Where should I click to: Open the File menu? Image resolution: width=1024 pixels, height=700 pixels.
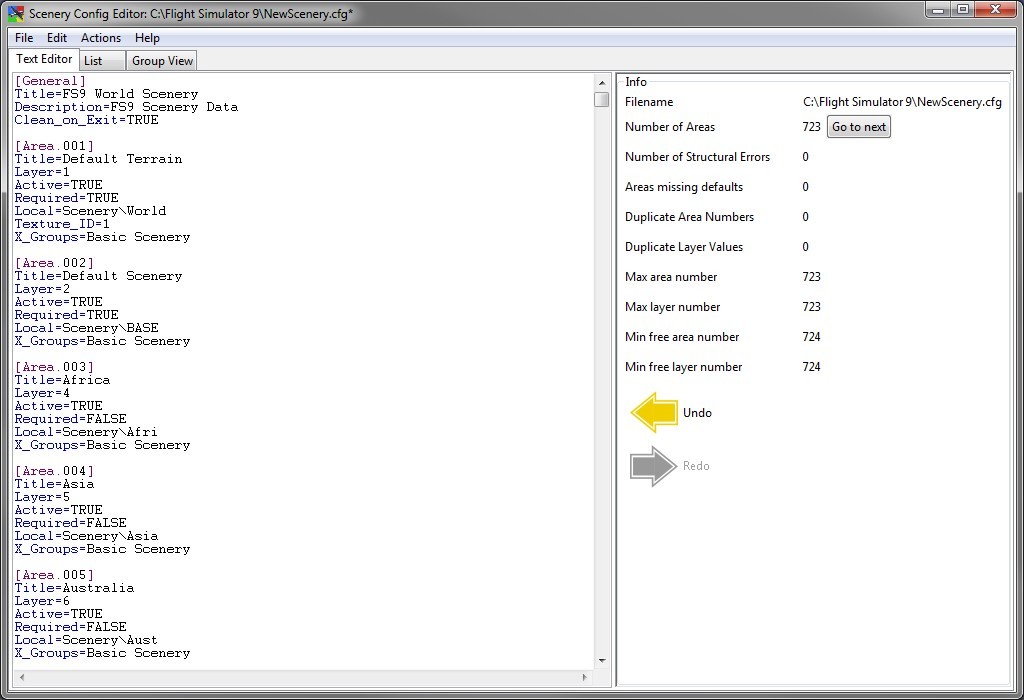(x=24, y=38)
